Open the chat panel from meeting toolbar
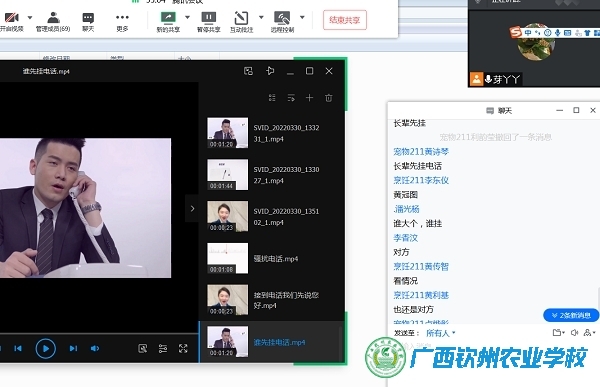The image size is (600, 387). [x=88, y=22]
